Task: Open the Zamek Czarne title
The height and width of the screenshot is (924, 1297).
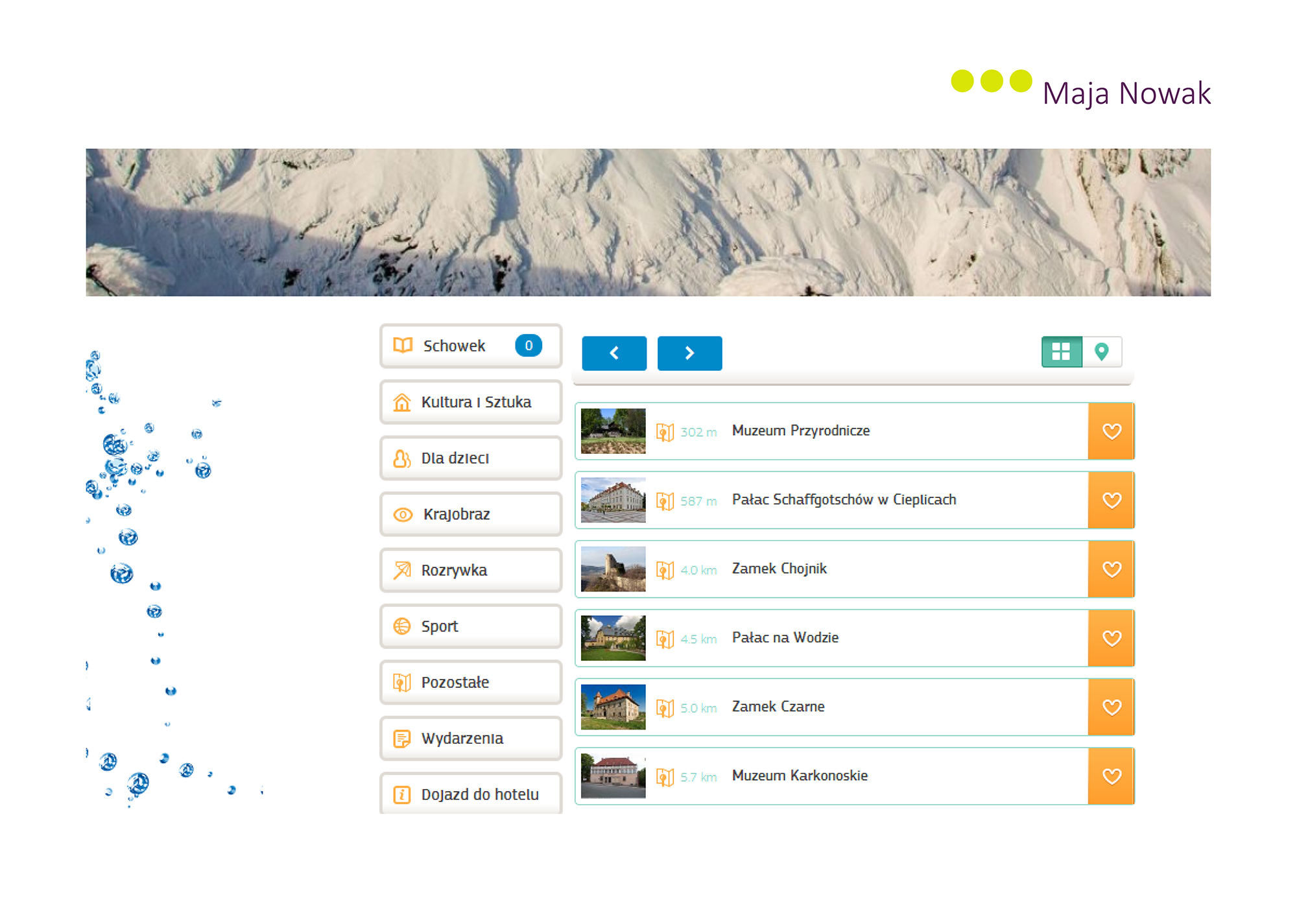Action: [x=778, y=706]
